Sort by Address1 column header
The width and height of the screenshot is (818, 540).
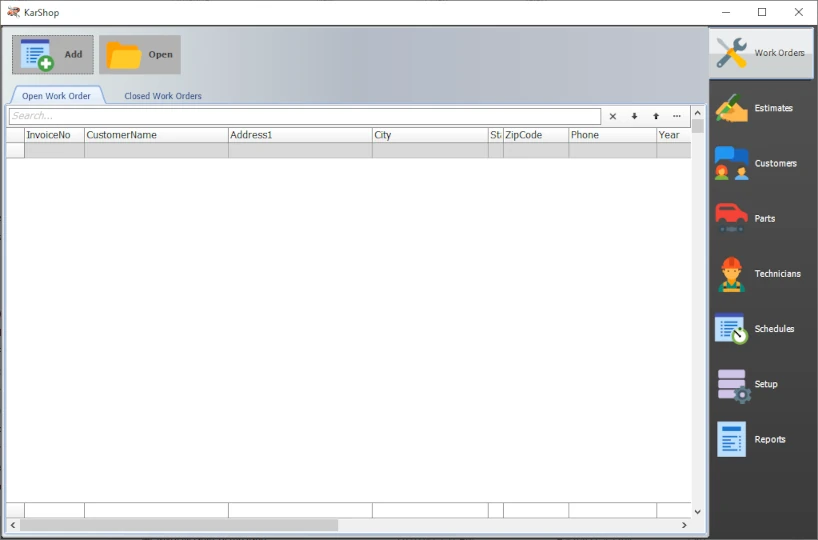point(300,135)
